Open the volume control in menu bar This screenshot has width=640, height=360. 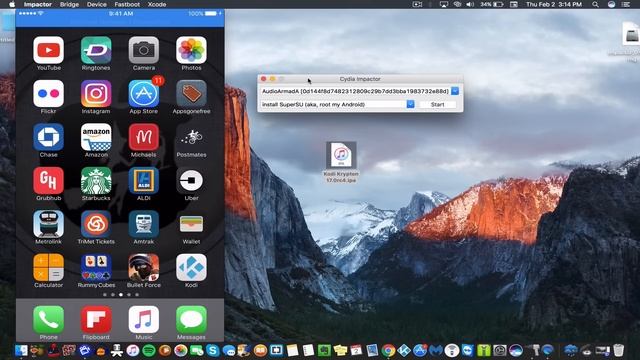(x=470, y=4)
